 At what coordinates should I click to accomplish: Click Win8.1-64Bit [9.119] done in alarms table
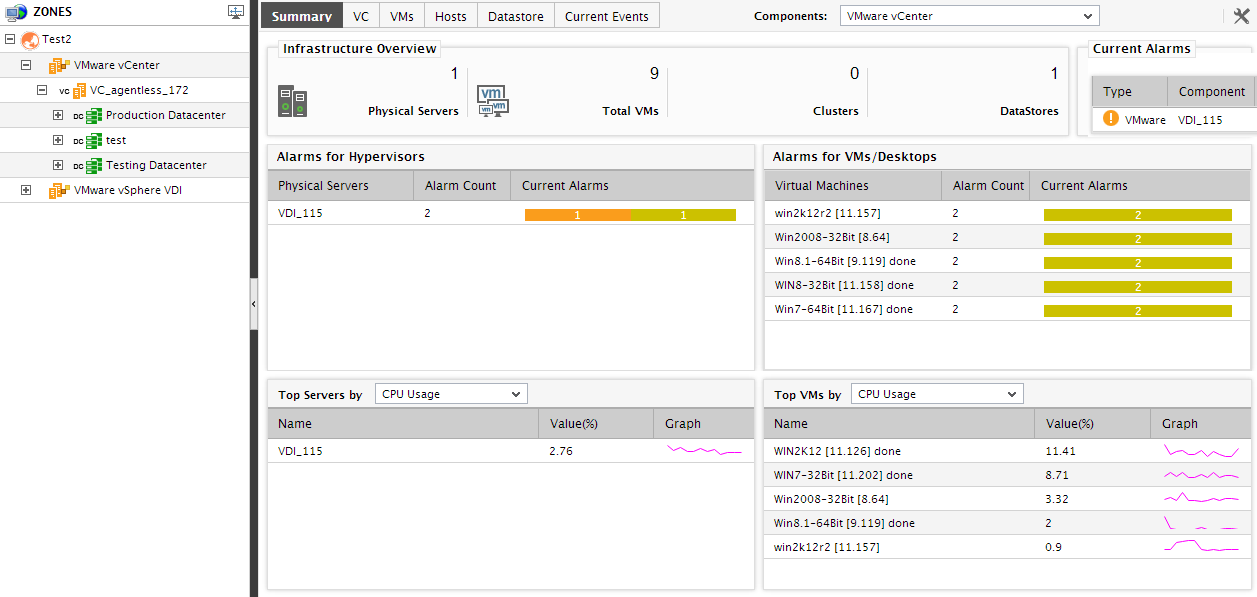[x=845, y=261]
